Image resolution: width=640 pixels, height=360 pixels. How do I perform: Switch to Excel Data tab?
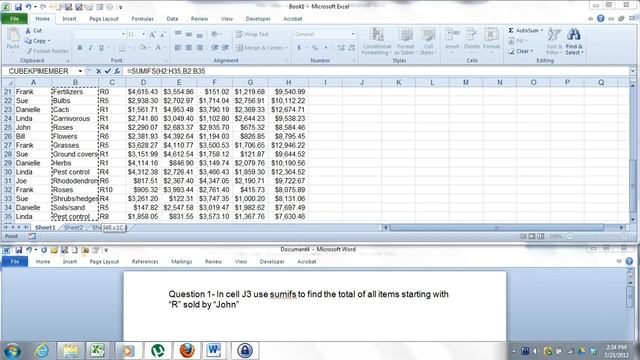click(172, 19)
